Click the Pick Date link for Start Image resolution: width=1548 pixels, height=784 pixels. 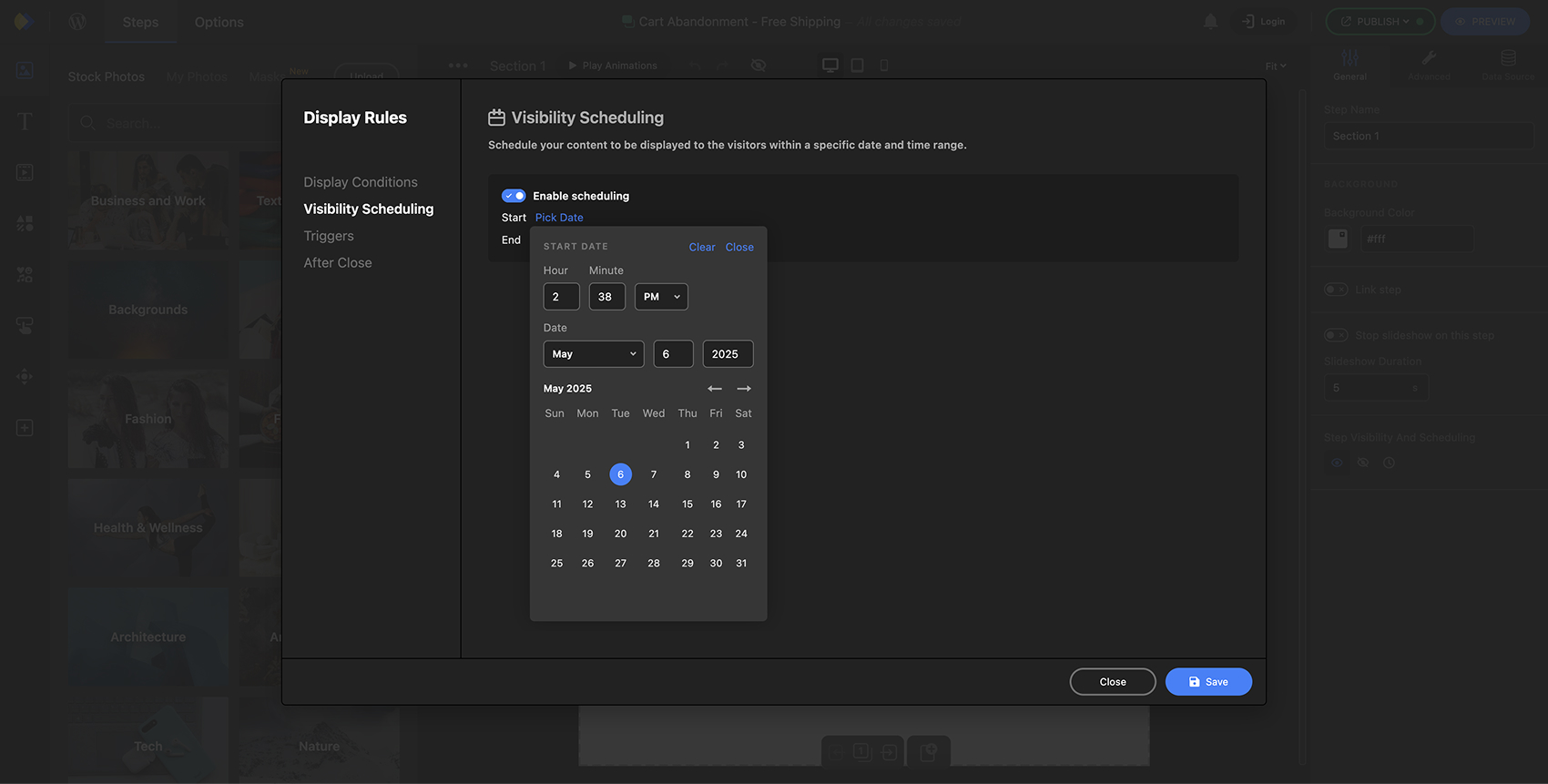coord(559,218)
